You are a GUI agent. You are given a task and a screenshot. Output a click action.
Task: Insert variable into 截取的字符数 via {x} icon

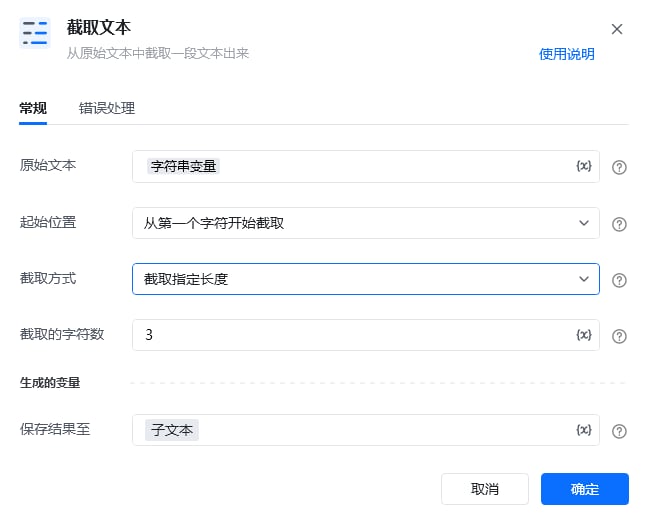coord(584,334)
